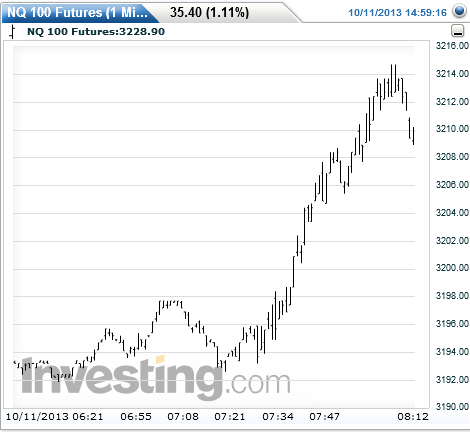The height and width of the screenshot is (432, 470).
Task: Click the 3214.00 price axis label
Action: pos(452,73)
